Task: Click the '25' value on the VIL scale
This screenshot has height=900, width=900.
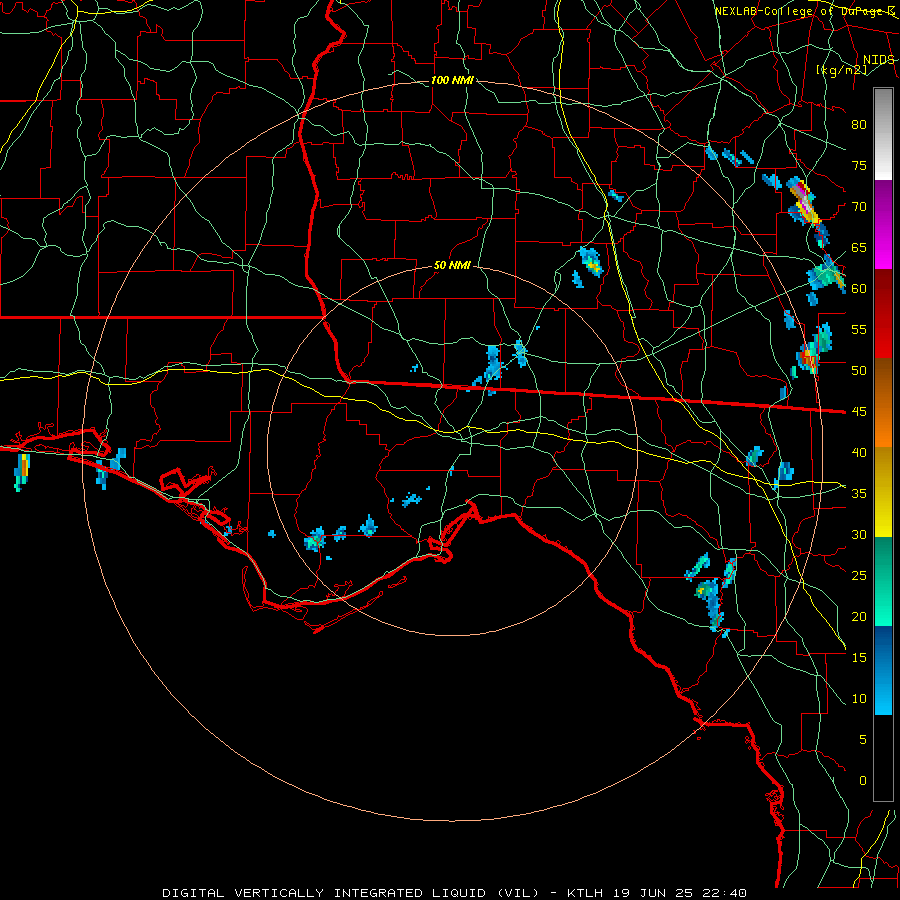Action: (x=859, y=576)
